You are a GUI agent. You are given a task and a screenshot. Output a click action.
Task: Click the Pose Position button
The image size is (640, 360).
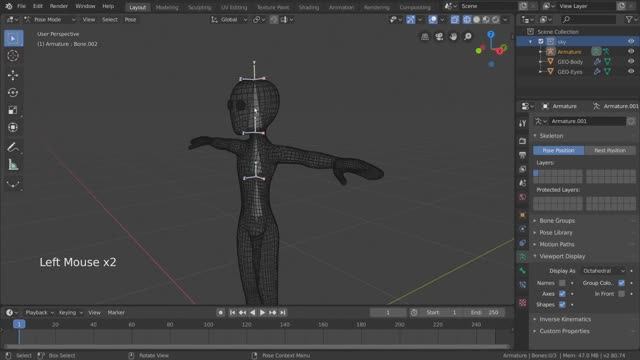tap(558, 151)
